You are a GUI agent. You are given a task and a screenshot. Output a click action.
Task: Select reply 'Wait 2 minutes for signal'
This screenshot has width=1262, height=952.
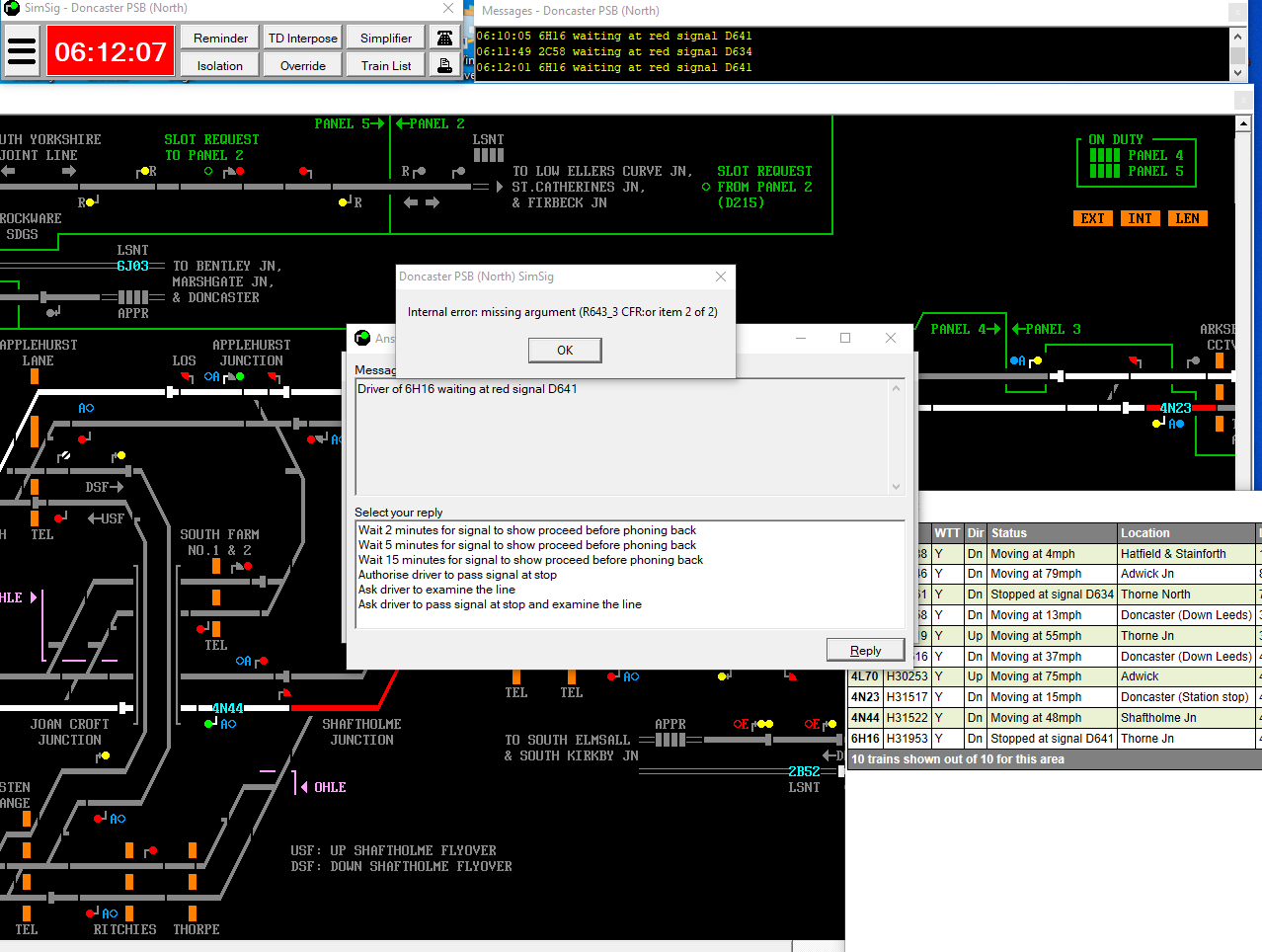(x=527, y=530)
